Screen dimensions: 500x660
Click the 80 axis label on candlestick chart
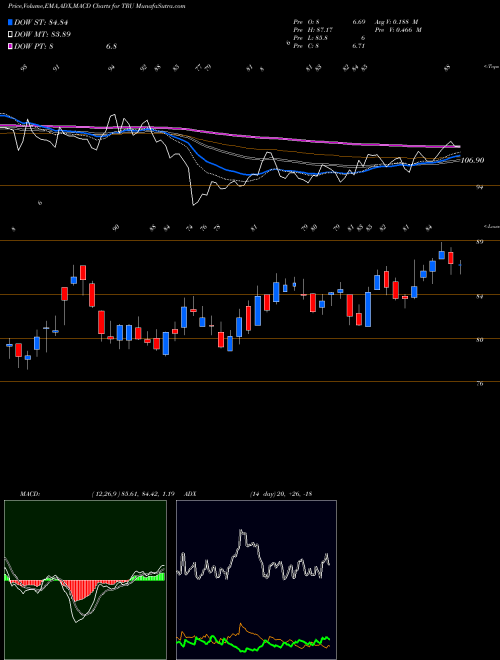pyautogui.click(x=480, y=340)
